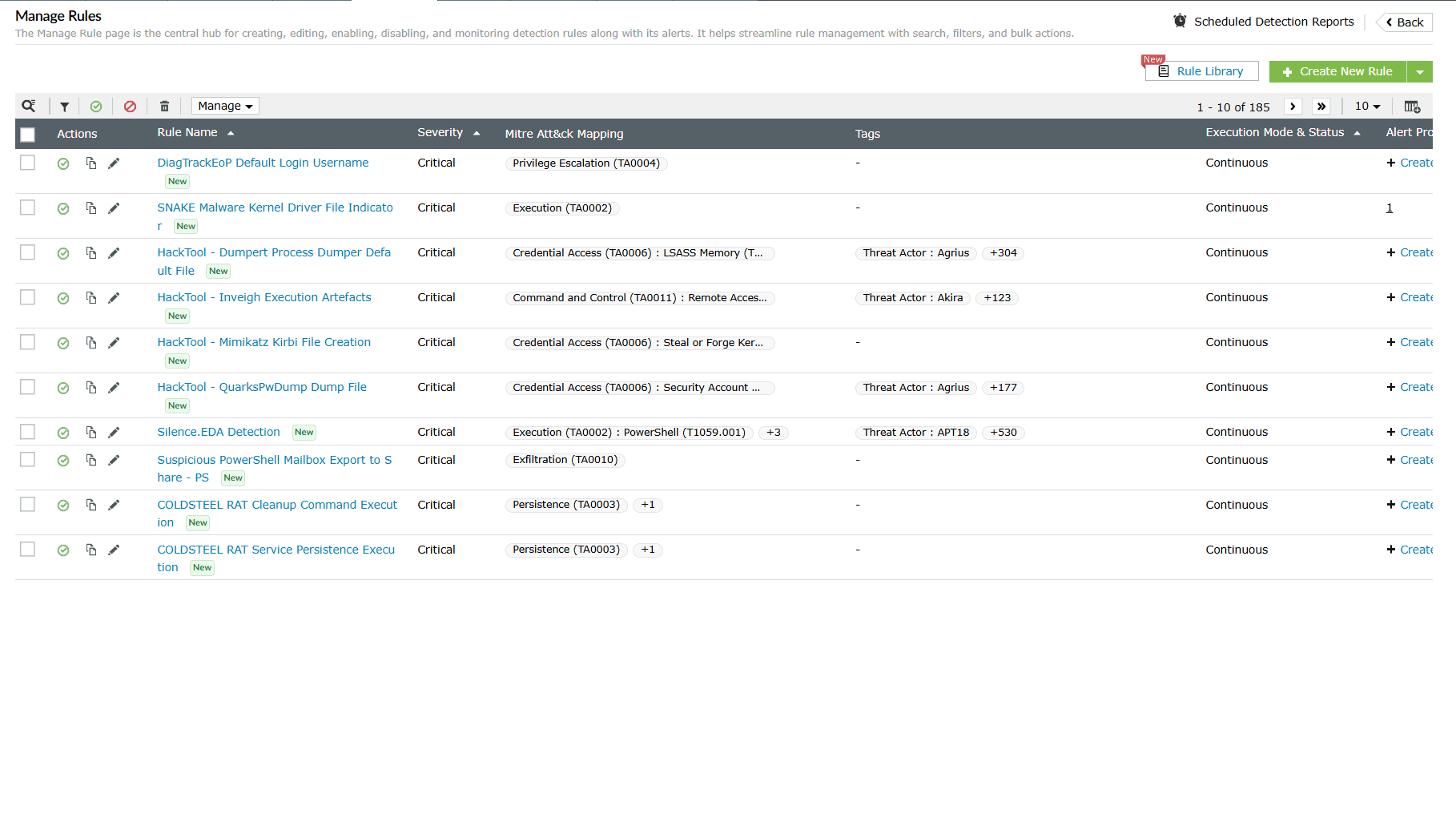Click the filter icon in the toolbar
The height and width of the screenshot is (814, 1456).
pyautogui.click(x=64, y=106)
